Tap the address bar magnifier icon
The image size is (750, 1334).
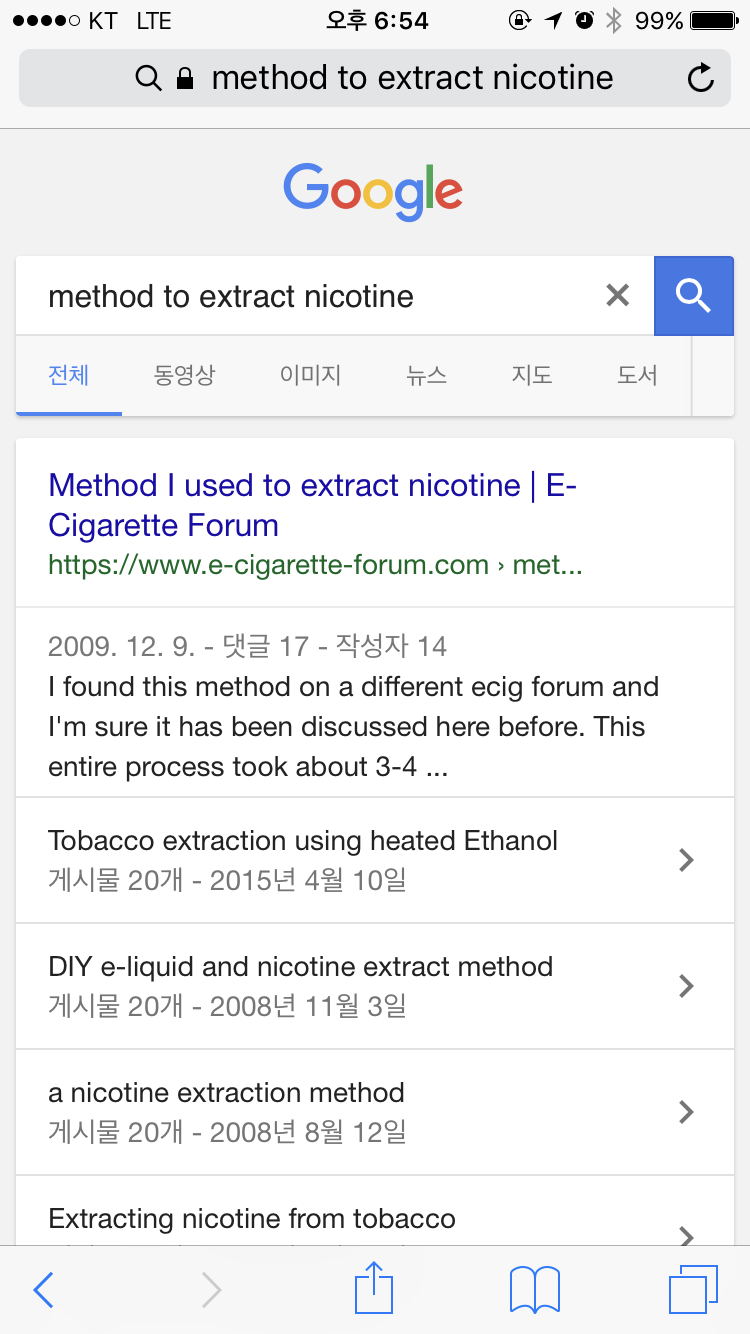pyautogui.click(x=148, y=78)
